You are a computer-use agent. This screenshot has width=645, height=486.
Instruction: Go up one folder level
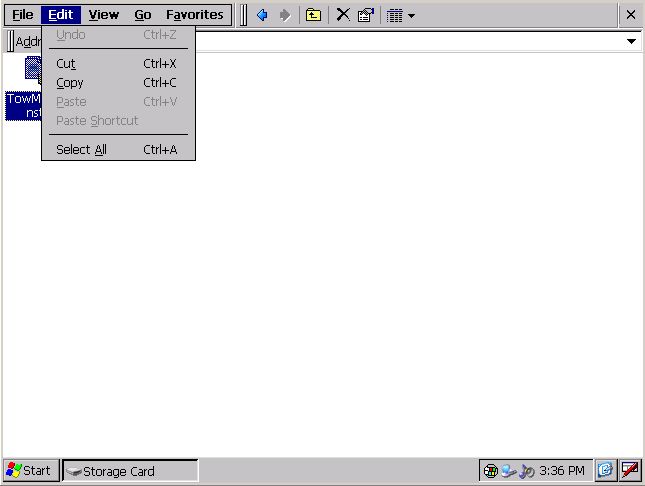point(313,16)
